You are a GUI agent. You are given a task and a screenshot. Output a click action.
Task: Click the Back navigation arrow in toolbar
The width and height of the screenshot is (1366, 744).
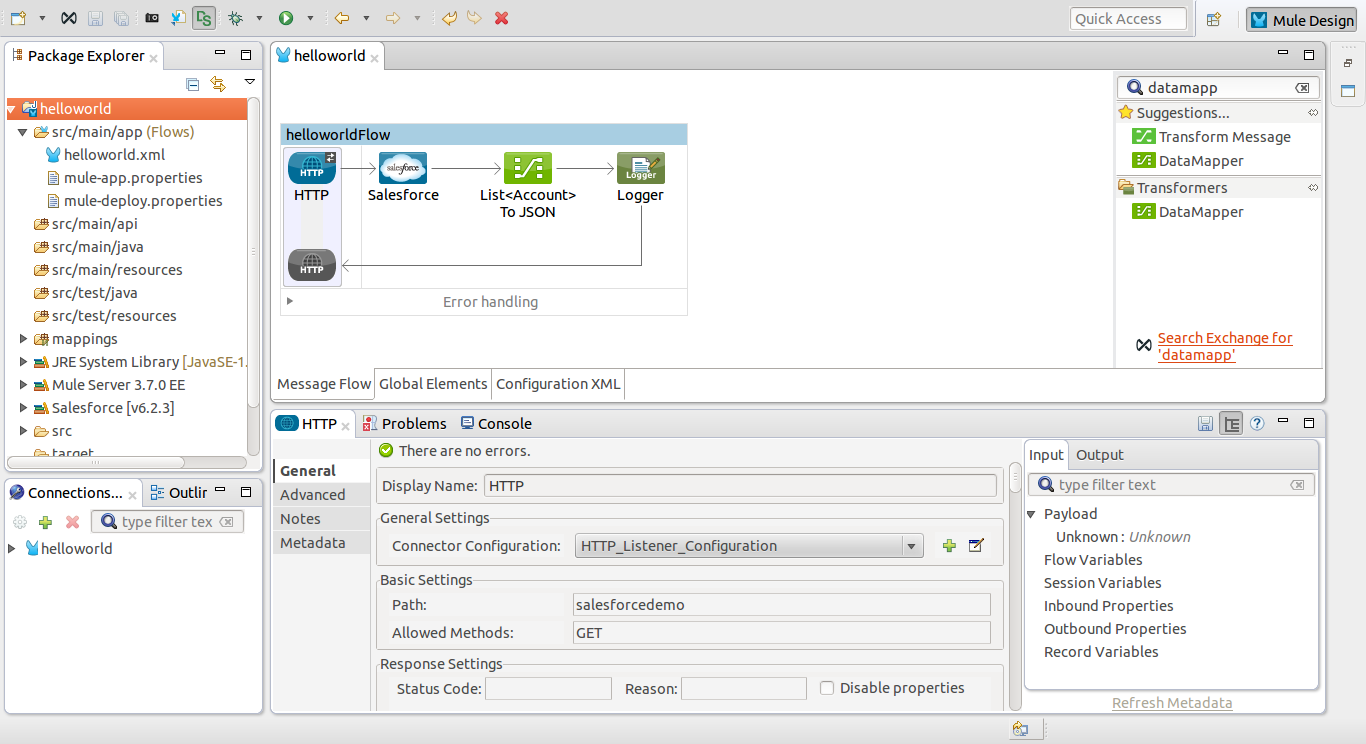click(342, 18)
